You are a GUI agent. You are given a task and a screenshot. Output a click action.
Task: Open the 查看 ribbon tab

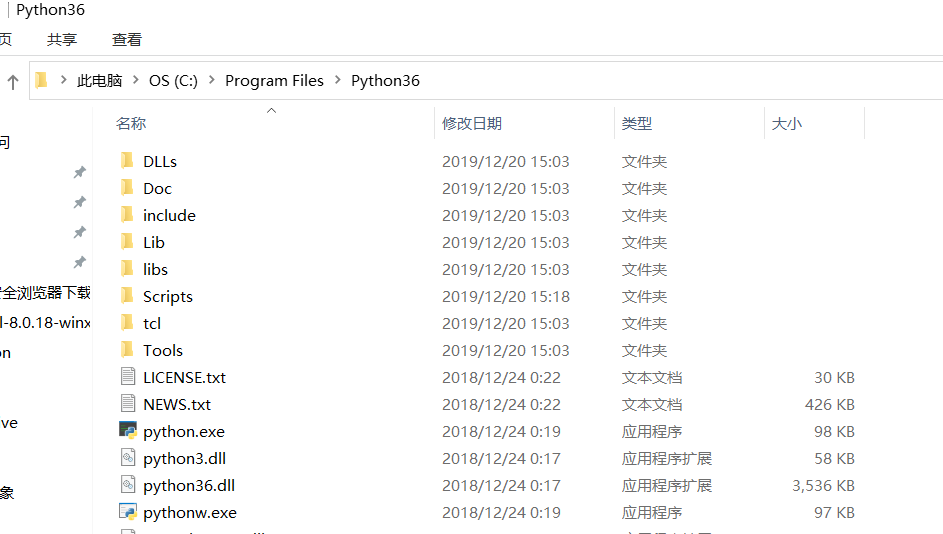tap(127, 40)
